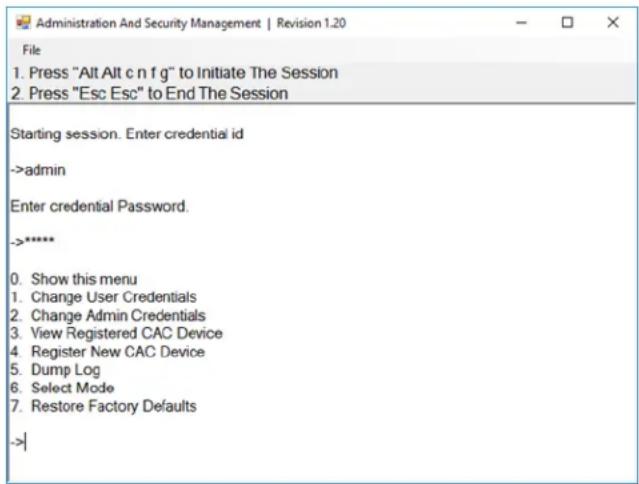Click the "Change User Credentials" menu line

pyautogui.click(x=104, y=297)
